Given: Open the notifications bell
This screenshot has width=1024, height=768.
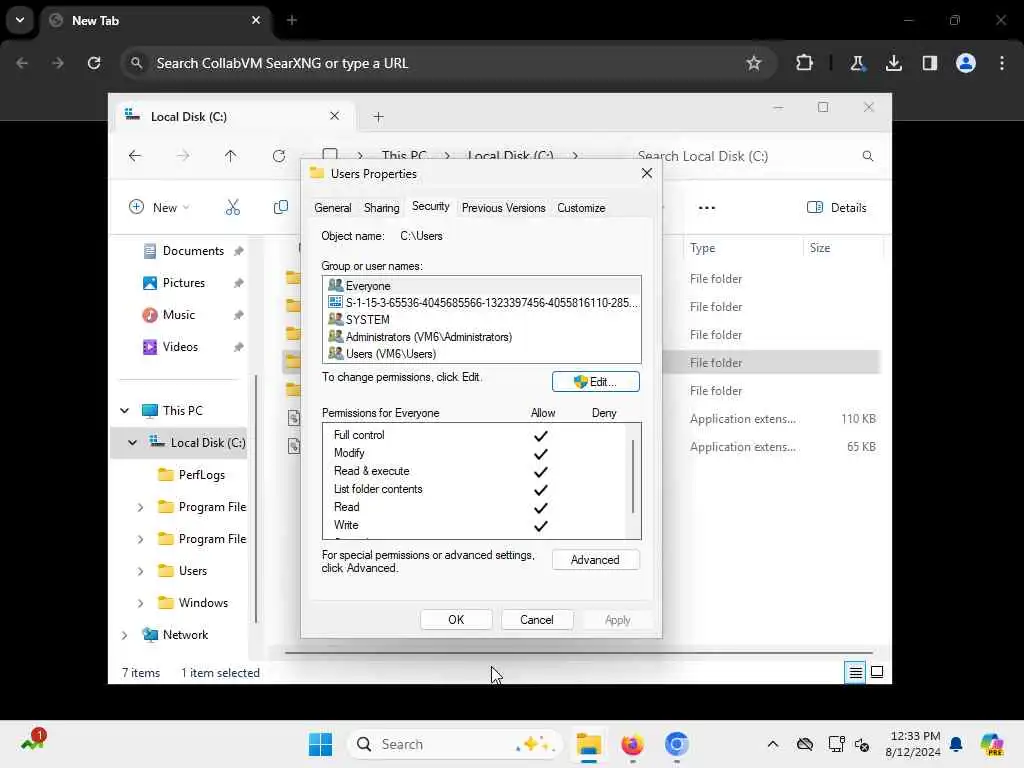Looking at the screenshot, I should [x=956, y=744].
